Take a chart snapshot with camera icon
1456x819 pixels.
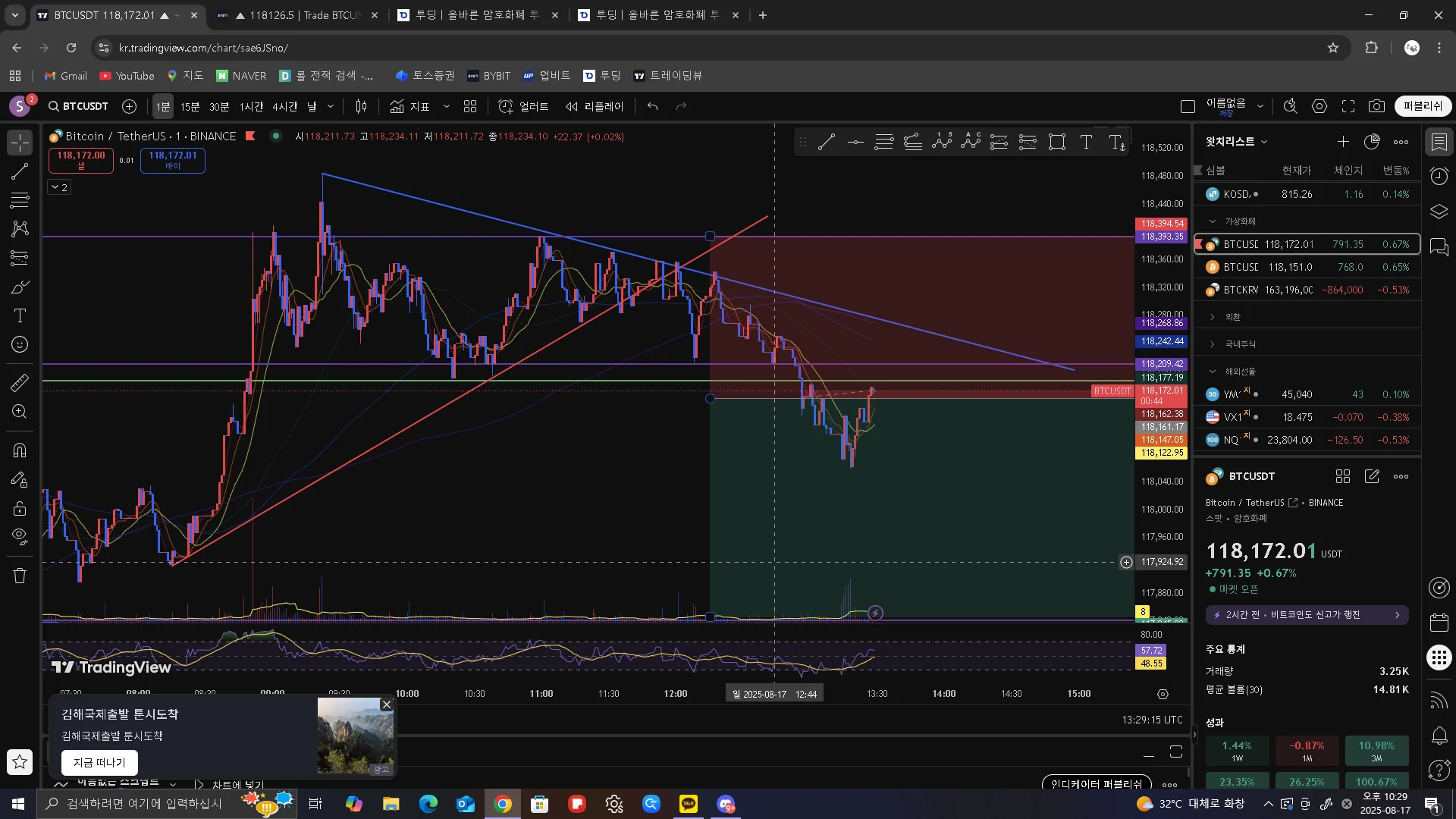[x=1376, y=106]
